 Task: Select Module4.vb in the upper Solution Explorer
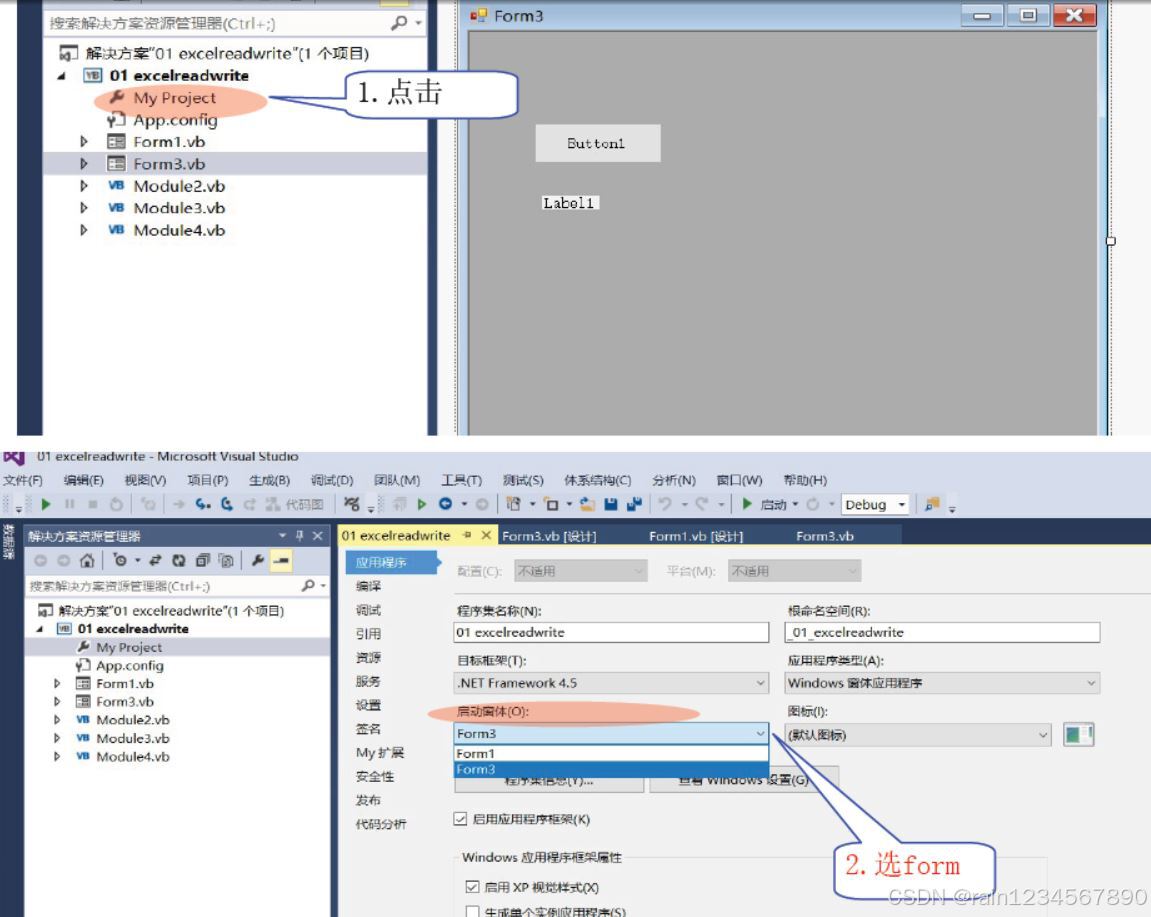tap(179, 230)
